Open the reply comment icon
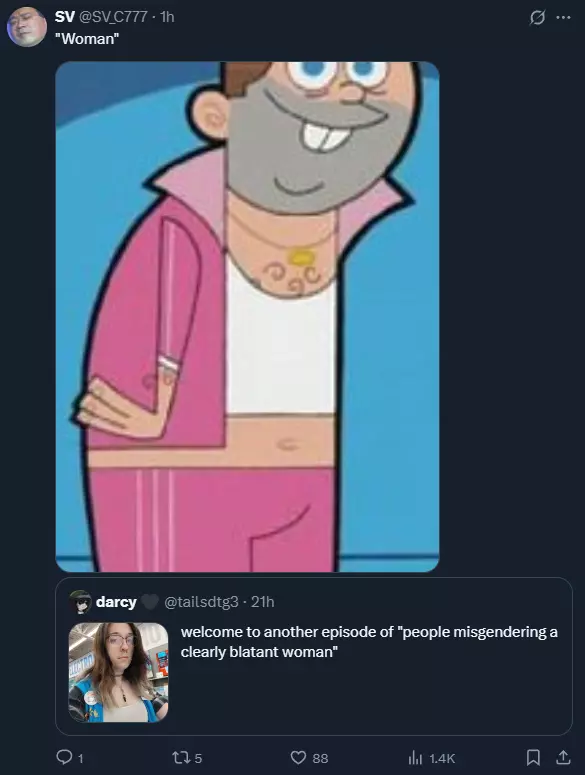The image size is (585, 775). [x=64, y=757]
